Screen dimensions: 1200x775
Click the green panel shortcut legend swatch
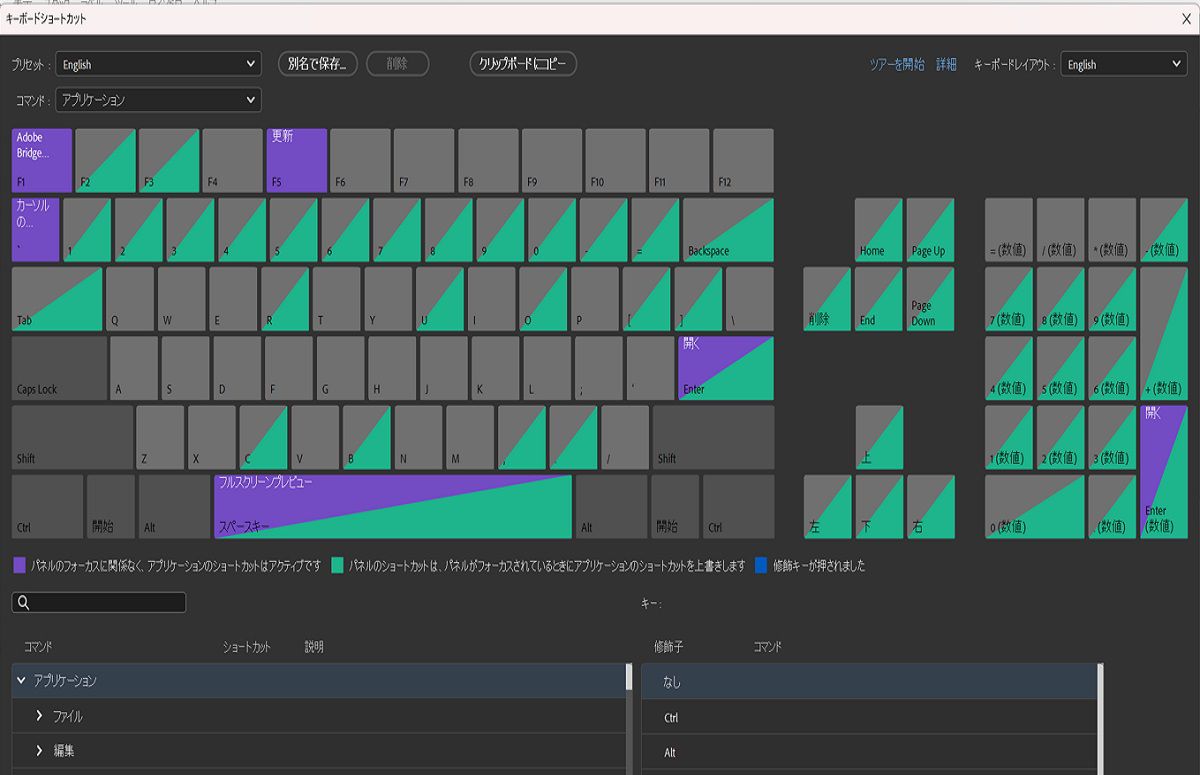tap(338, 565)
